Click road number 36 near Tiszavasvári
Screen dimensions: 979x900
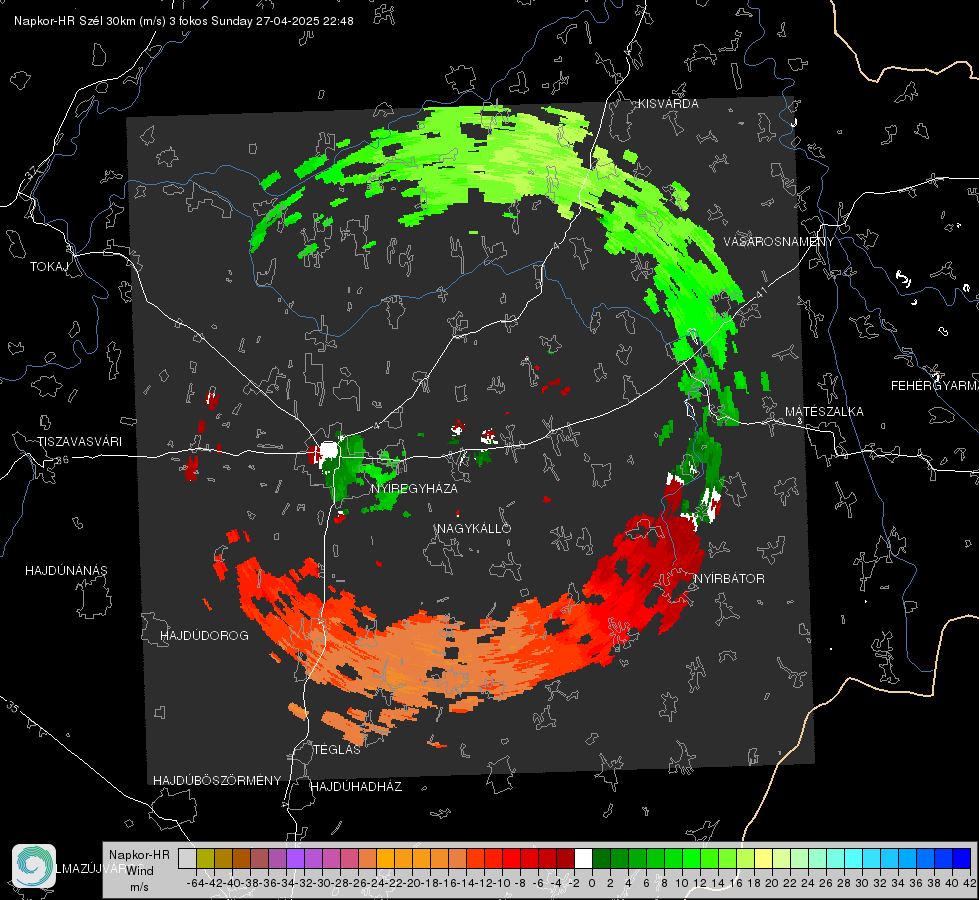62,460
